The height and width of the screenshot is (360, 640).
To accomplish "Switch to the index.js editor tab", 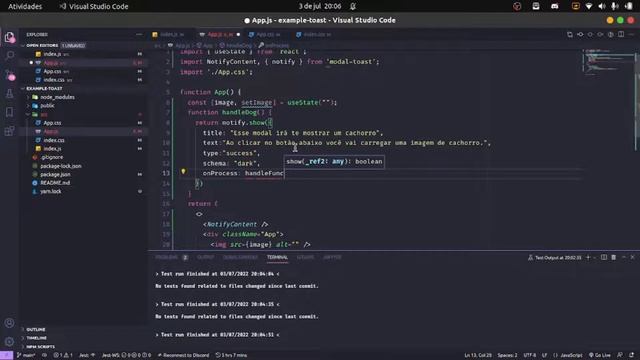I will coord(171,35).
